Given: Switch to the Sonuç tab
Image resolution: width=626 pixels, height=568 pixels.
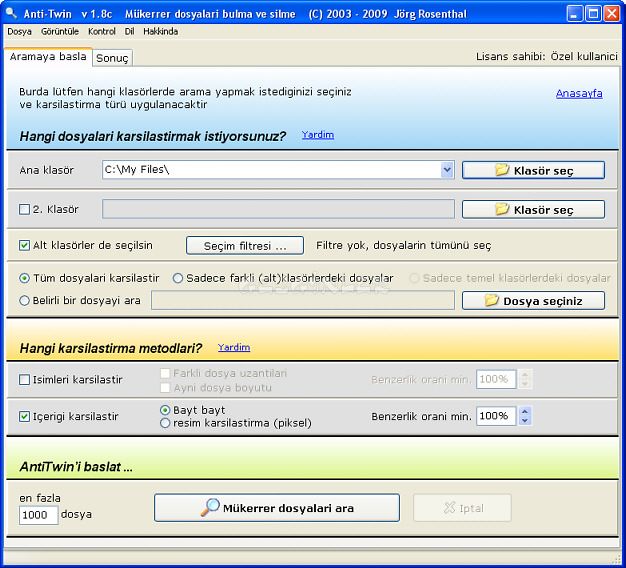Looking at the screenshot, I should [112, 58].
